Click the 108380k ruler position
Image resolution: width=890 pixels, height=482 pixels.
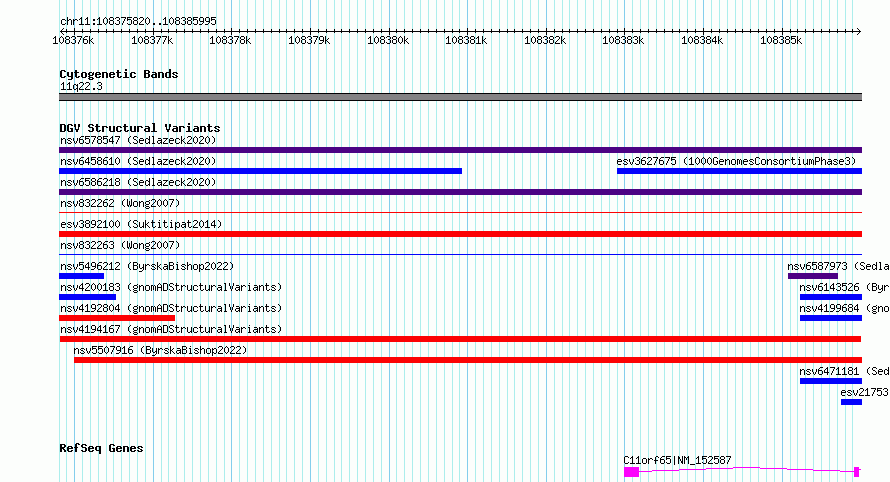click(388, 40)
